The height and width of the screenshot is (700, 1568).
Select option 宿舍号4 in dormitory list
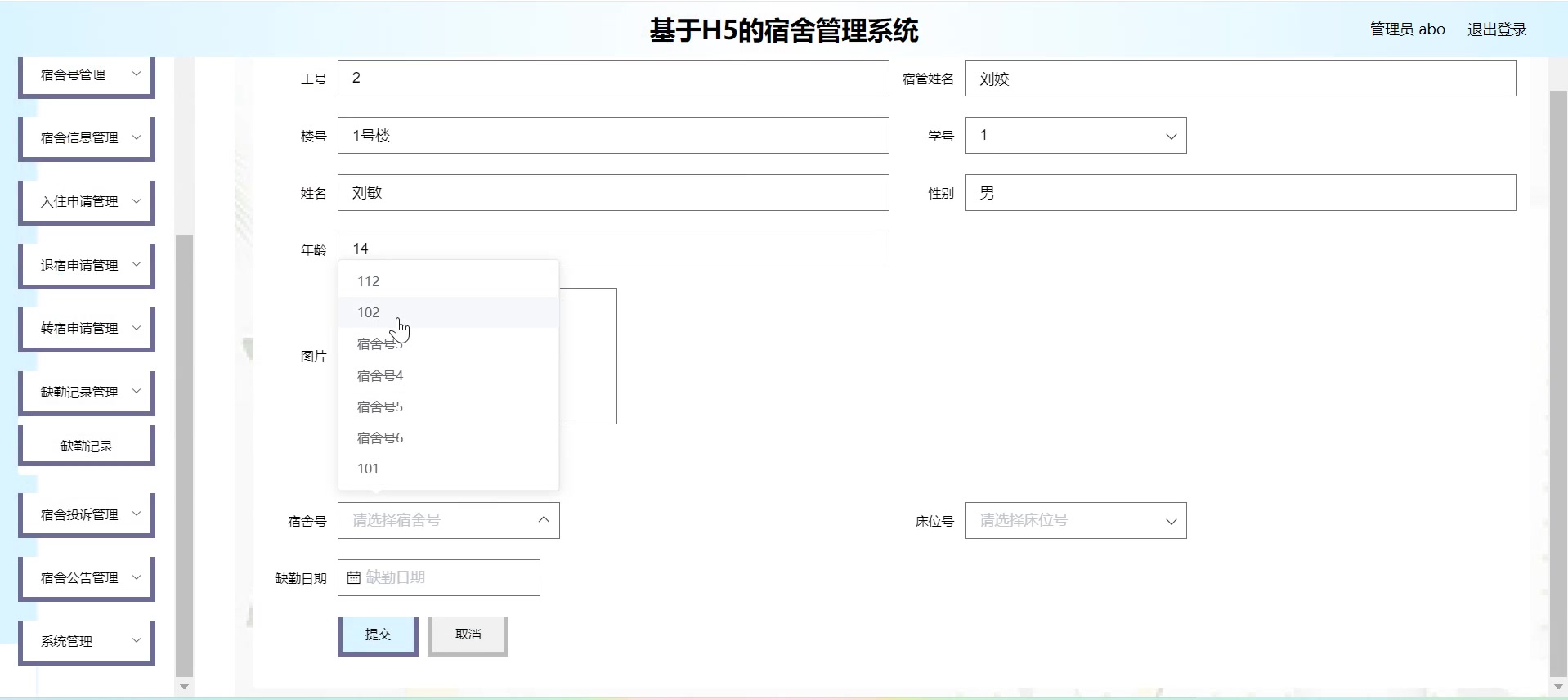click(x=449, y=376)
